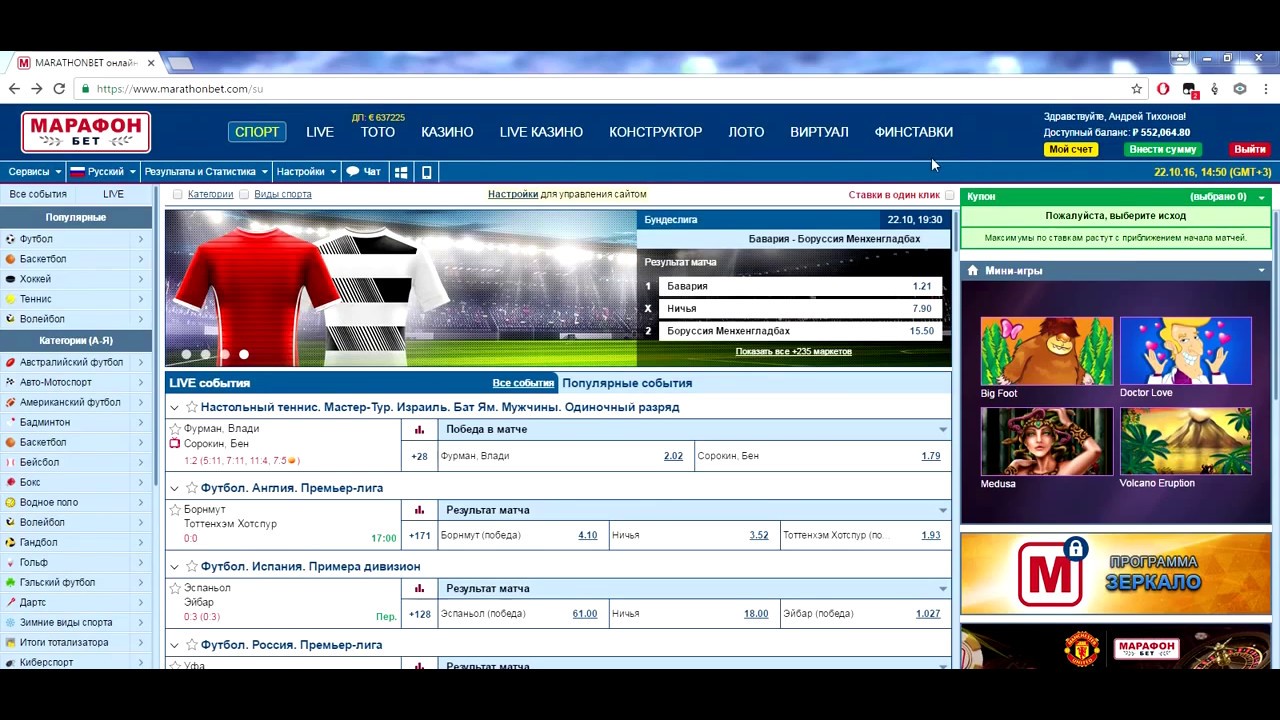Open ТОТО menu item
The image size is (1280, 720).
378,132
